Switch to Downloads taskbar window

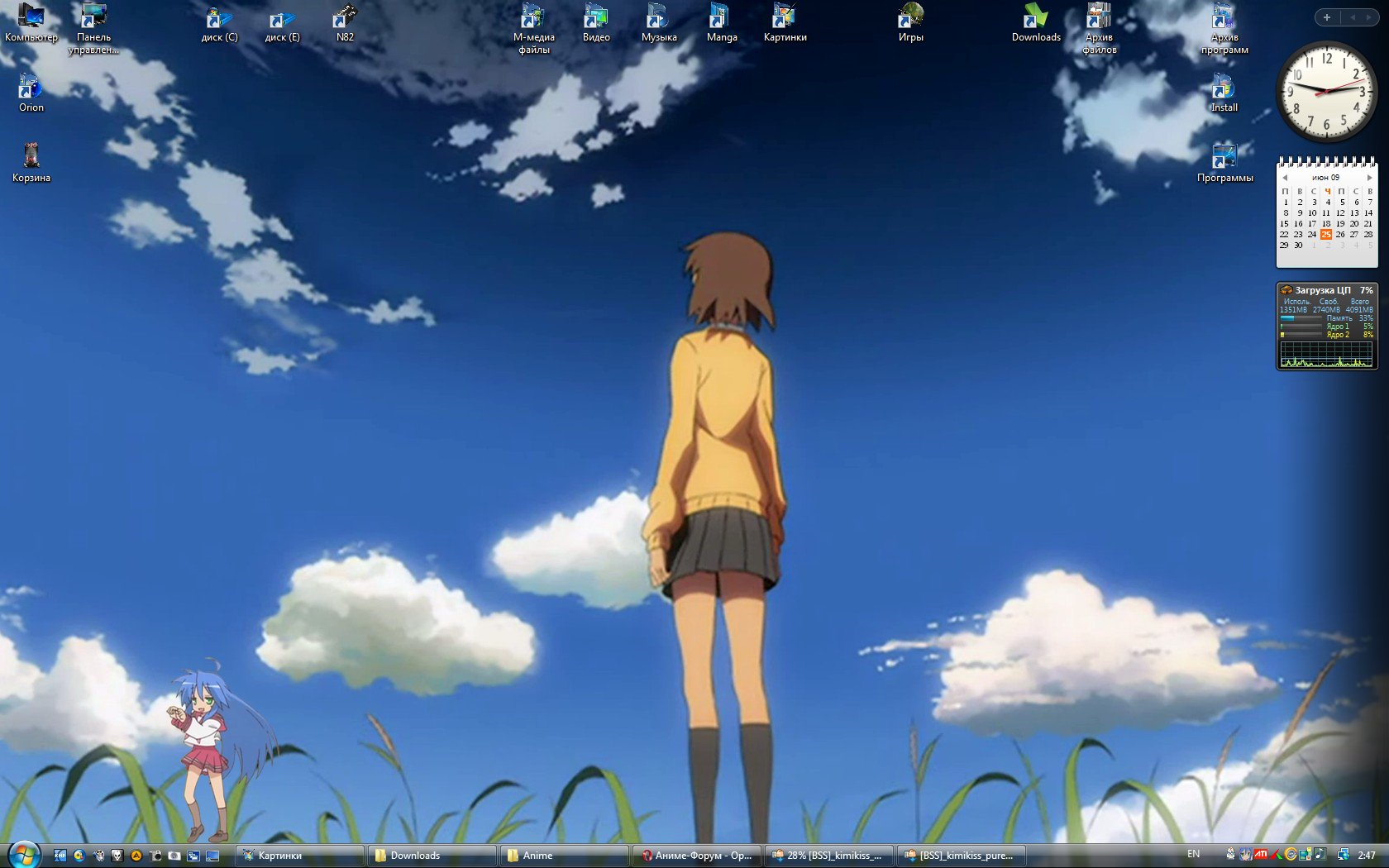tap(432, 856)
